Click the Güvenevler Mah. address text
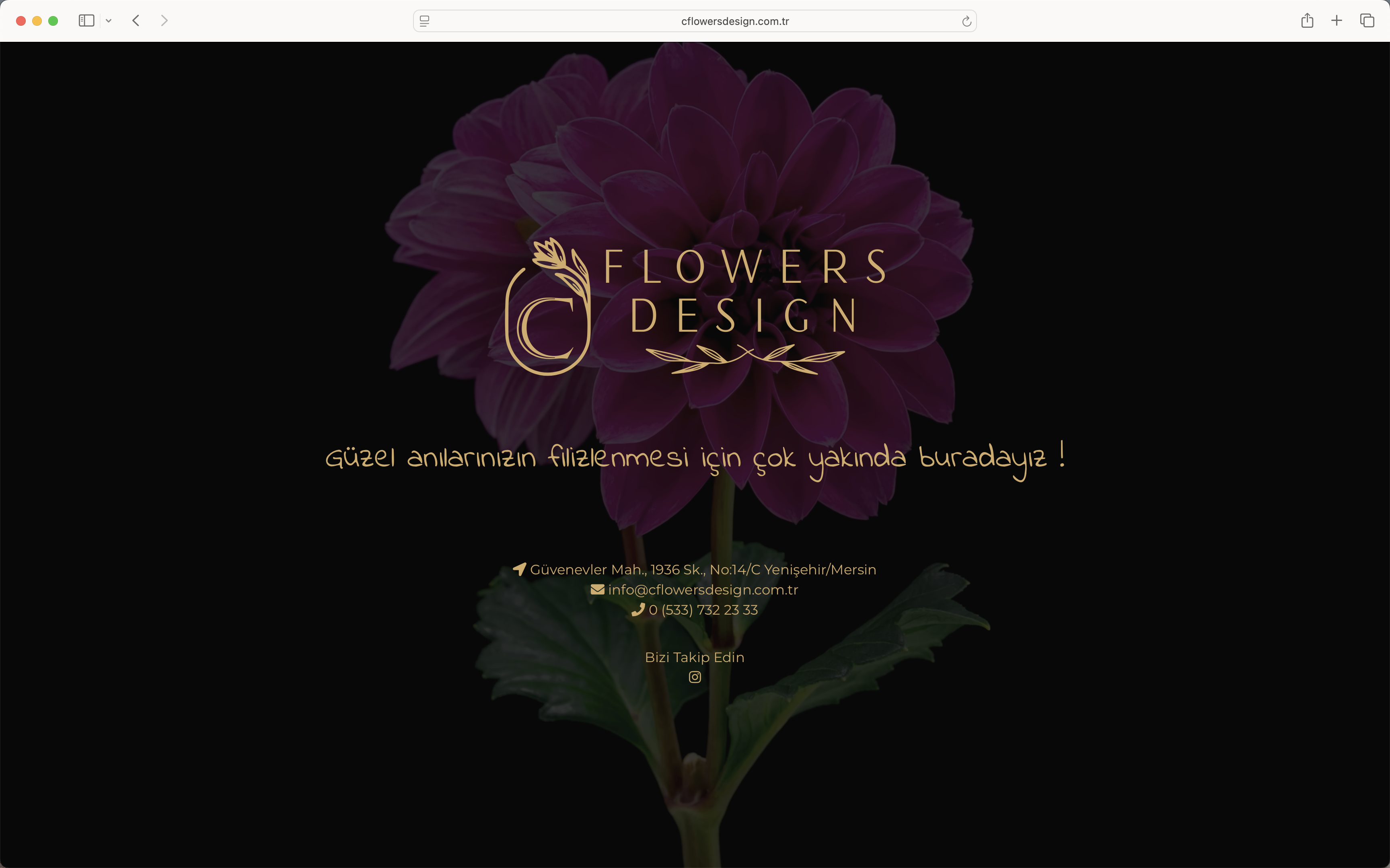The width and height of the screenshot is (1390, 868). click(703, 570)
